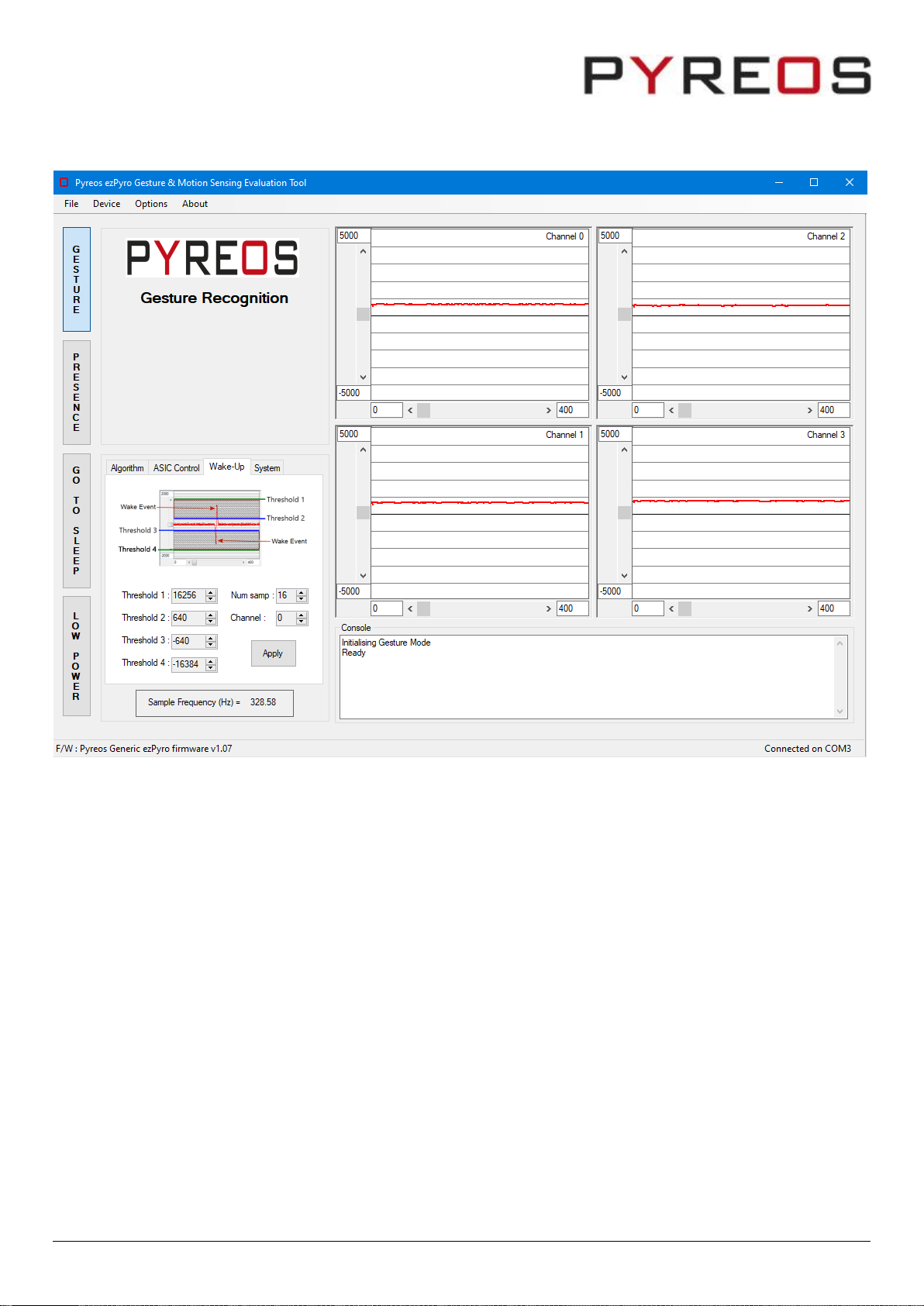The image size is (924, 1306).
Task: Click Channel 0 vertical scroll up arrow
Action: point(363,252)
